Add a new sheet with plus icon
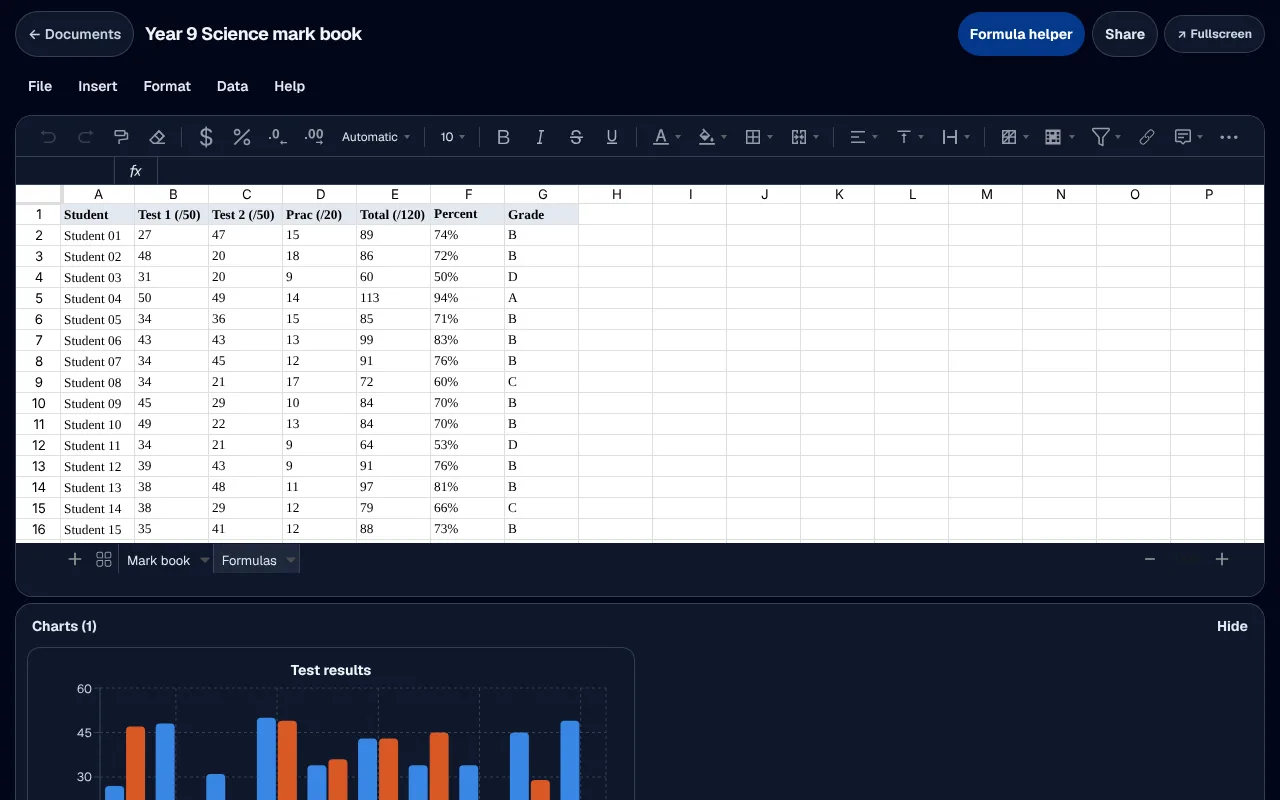This screenshot has height=800, width=1280. click(x=74, y=559)
